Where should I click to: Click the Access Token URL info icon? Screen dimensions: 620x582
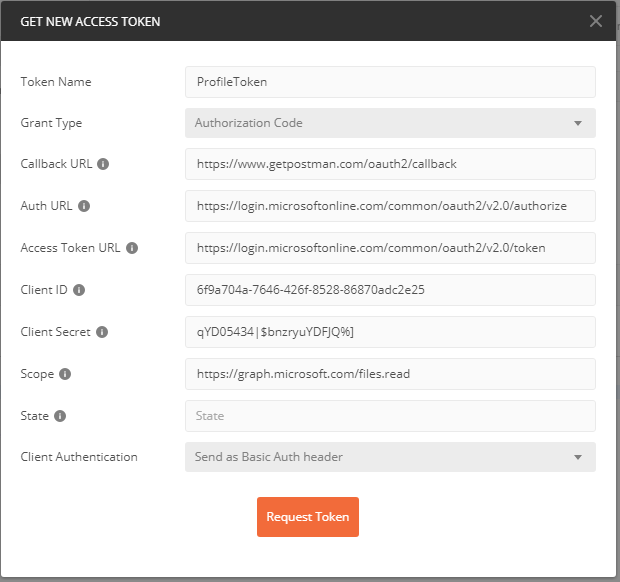click(x=132, y=248)
